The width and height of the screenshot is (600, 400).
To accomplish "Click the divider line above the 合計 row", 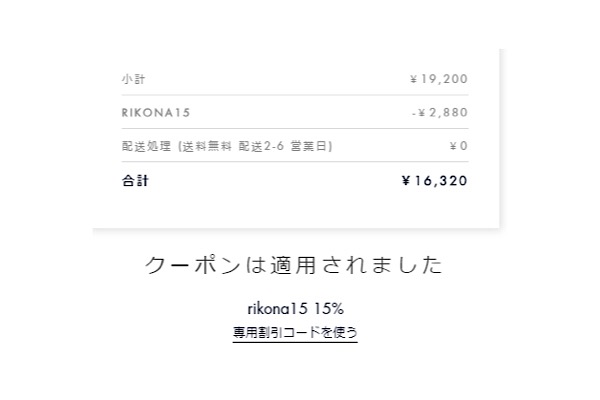I will pos(295,162).
